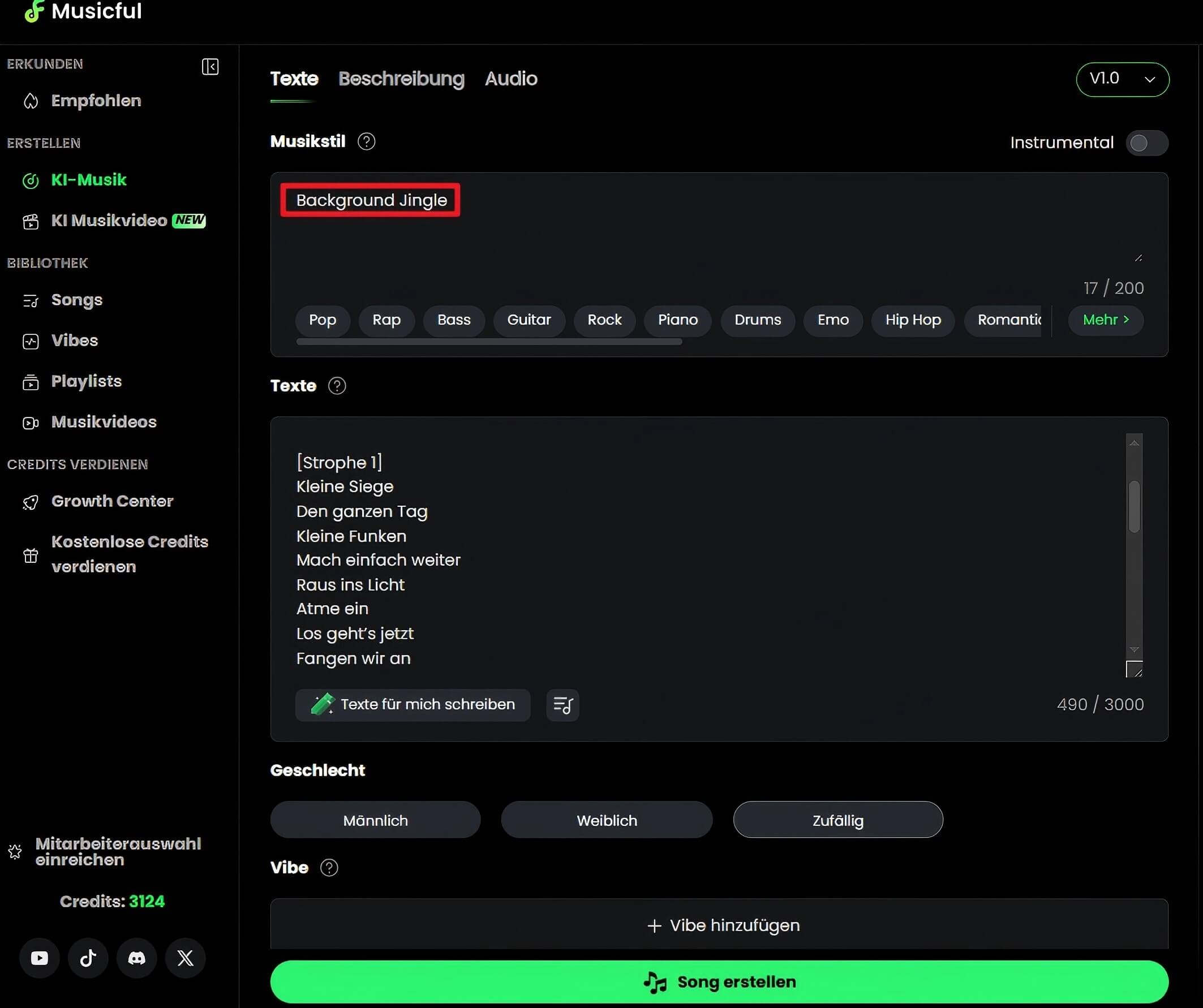This screenshot has height=1008, width=1203.
Task: Click Texte für mich schreiben button
Action: pos(413,704)
